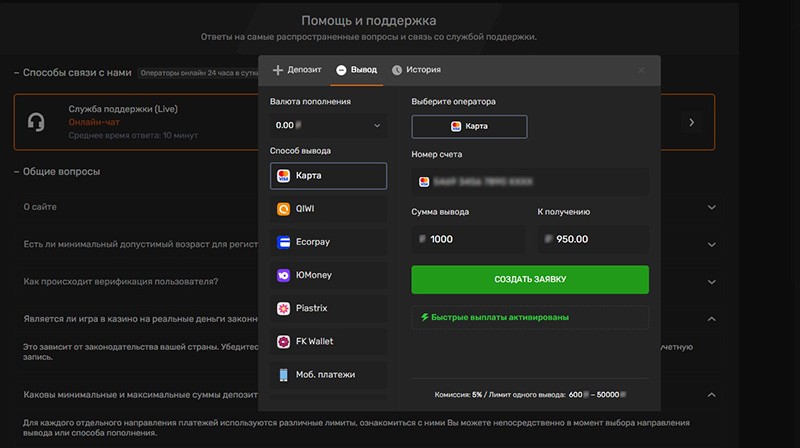The width and height of the screenshot is (800, 448).
Task: Collapse the 'Общие вопросы' section
Action: (x=17, y=172)
